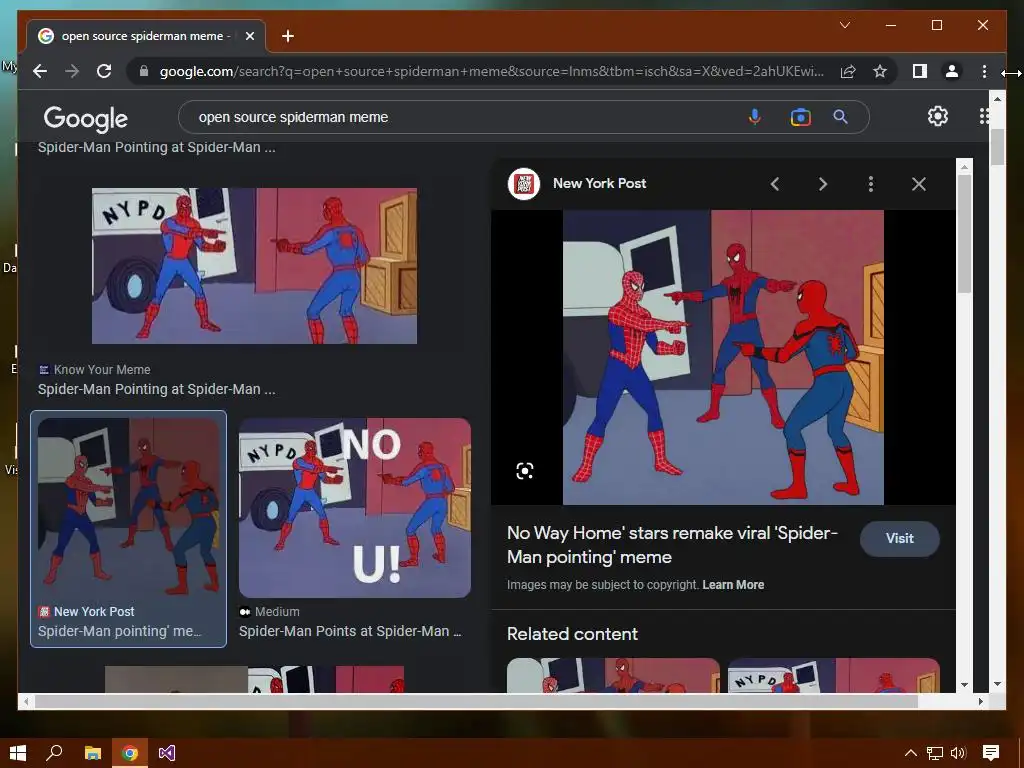Switch to Chrome in the taskbar
The height and width of the screenshot is (768, 1024).
pos(130,753)
